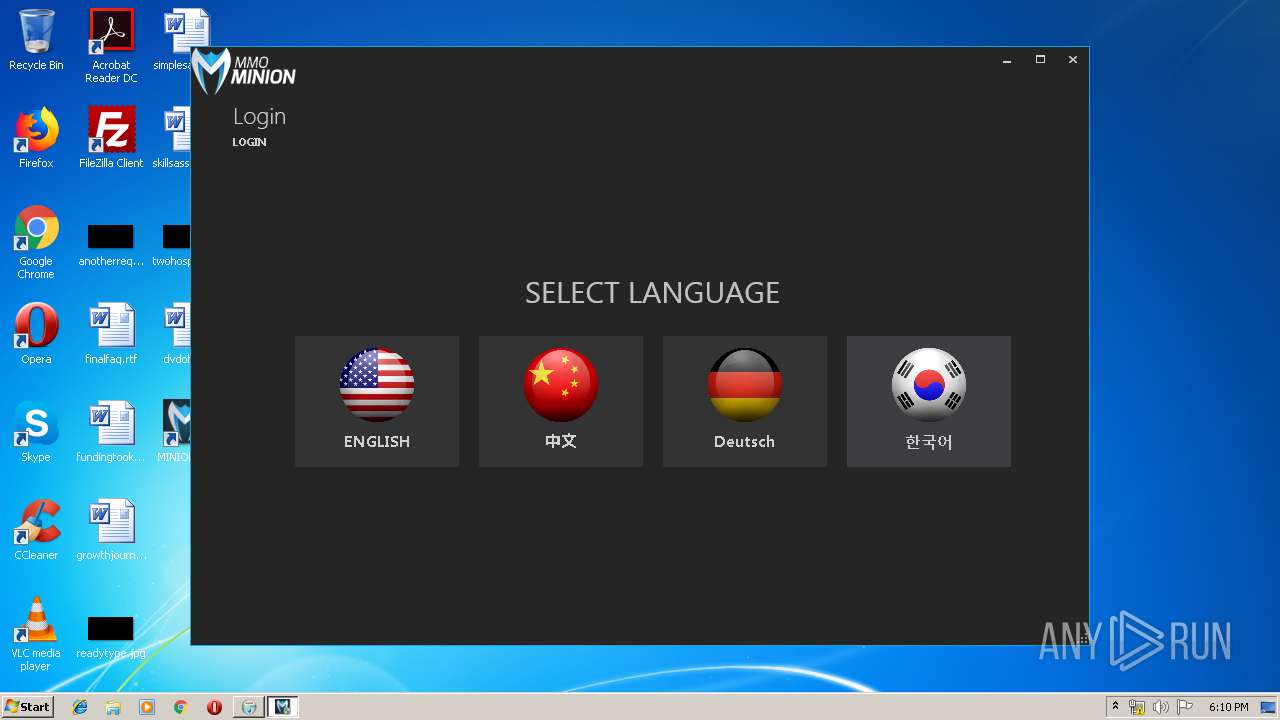Open the readytype.jpg file
1280x720 pixels.
point(111,638)
